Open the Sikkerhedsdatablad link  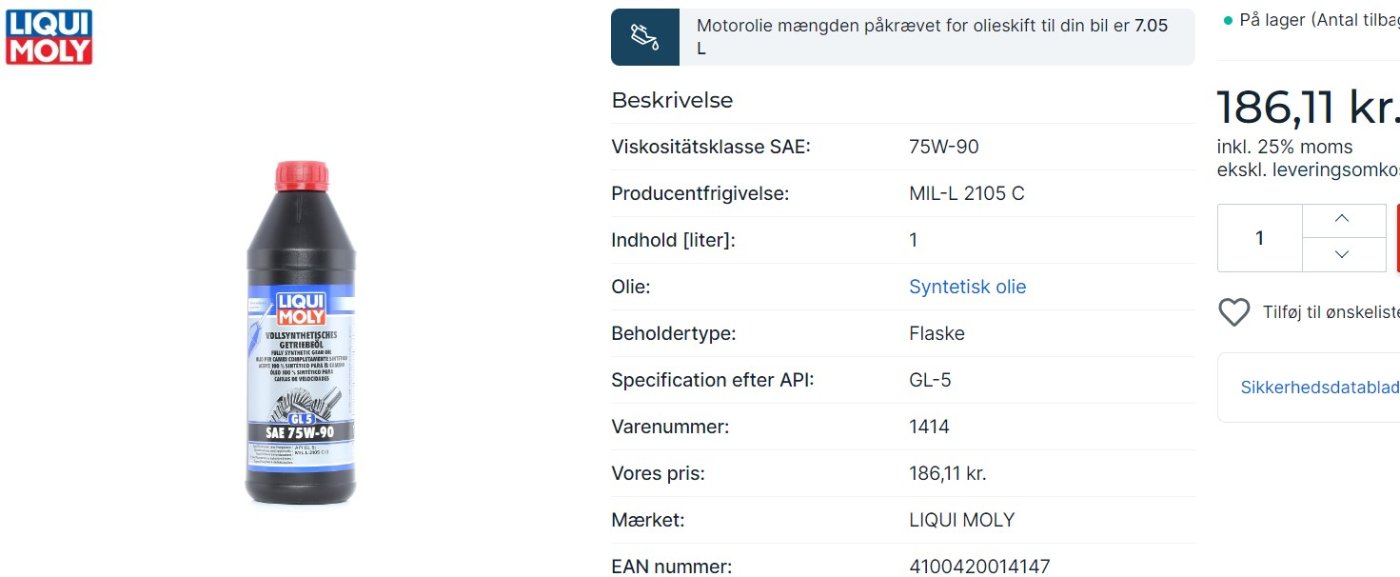coord(1320,387)
